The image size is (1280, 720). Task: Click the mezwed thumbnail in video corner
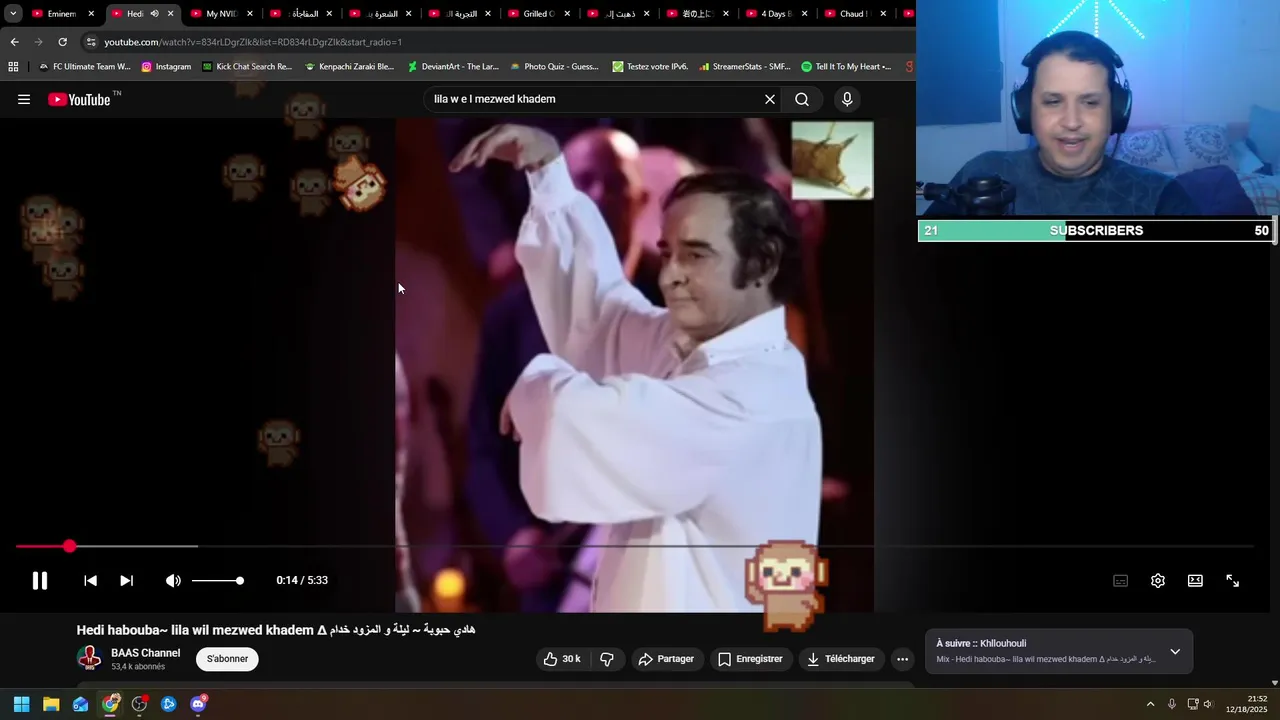click(x=832, y=160)
